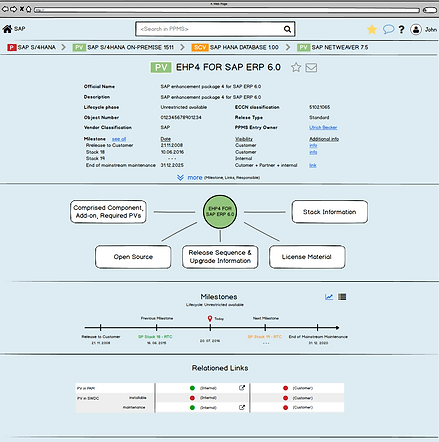Click green Internal dot in PV in PAM row

click(192, 388)
